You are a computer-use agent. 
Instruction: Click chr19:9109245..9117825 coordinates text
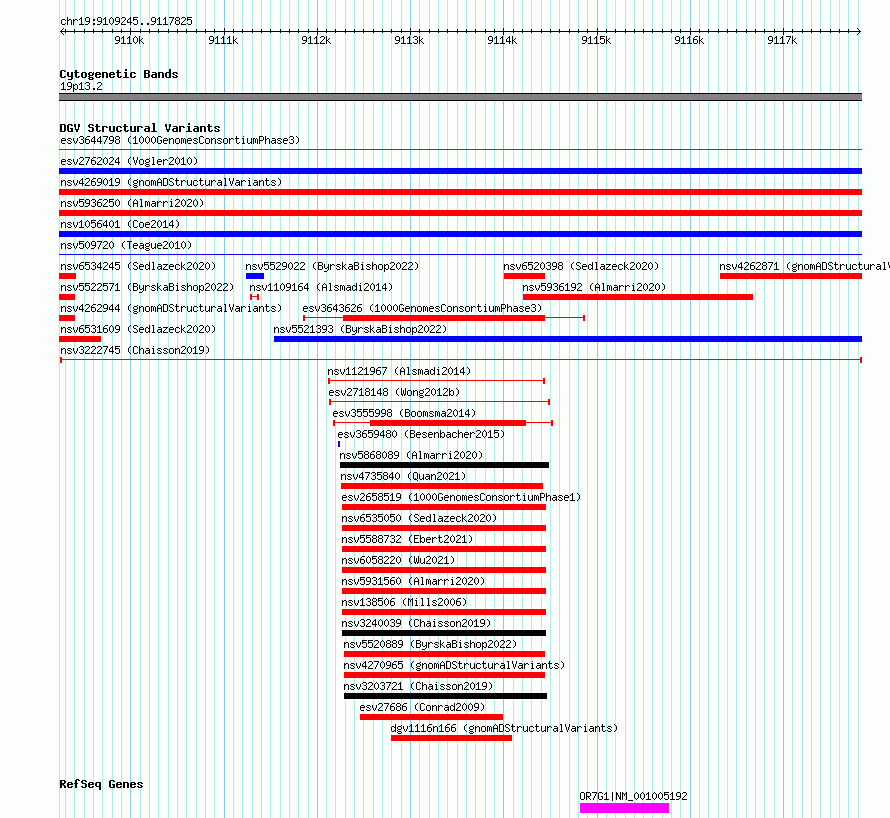click(x=126, y=22)
